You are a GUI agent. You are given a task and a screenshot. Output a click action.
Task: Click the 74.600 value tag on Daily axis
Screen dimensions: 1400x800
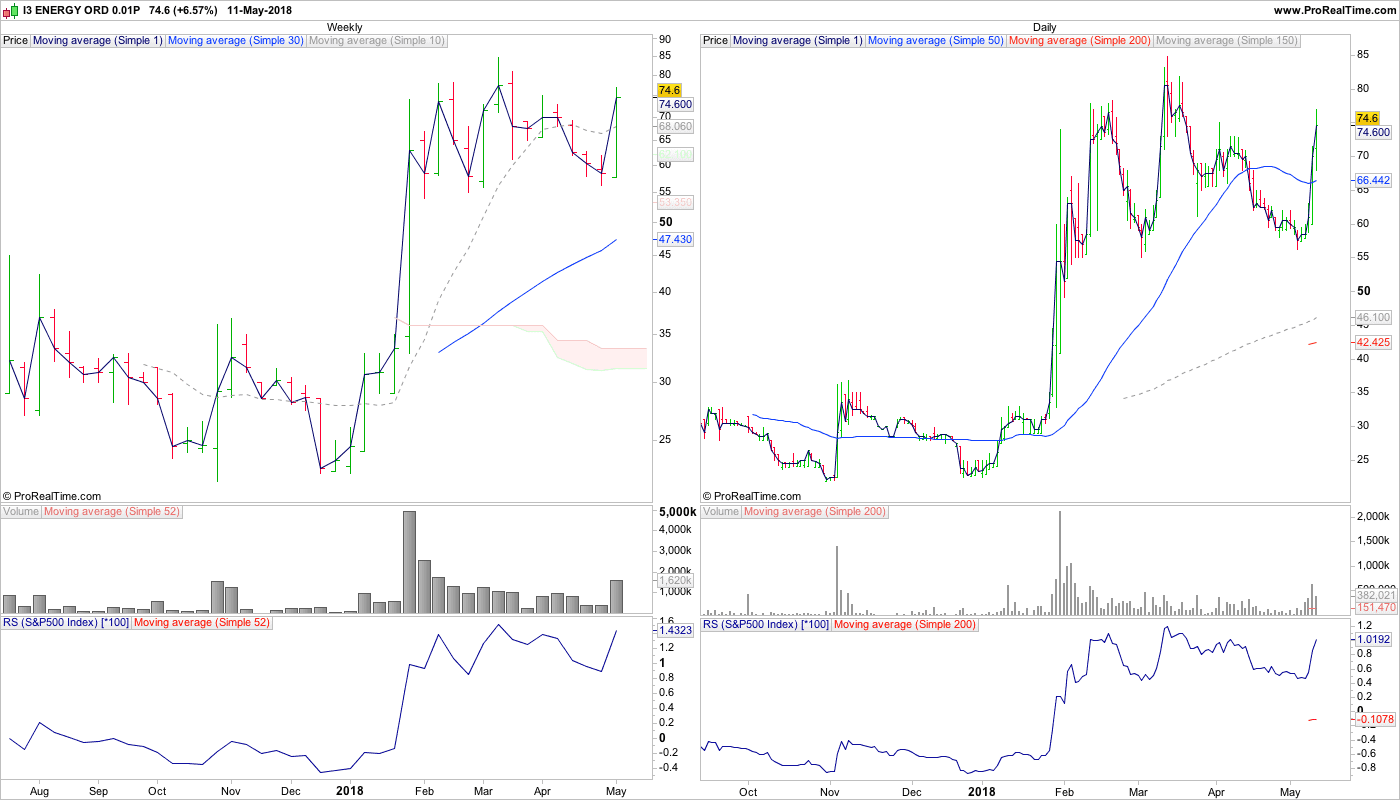(x=1374, y=132)
